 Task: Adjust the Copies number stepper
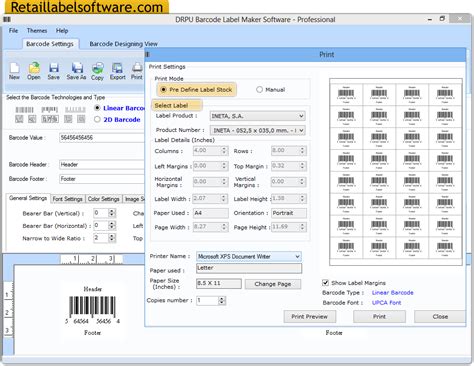point(222,301)
